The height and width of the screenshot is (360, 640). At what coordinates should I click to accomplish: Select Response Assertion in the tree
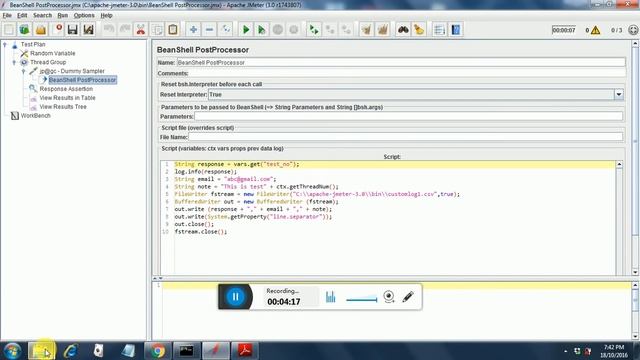coord(66,89)
